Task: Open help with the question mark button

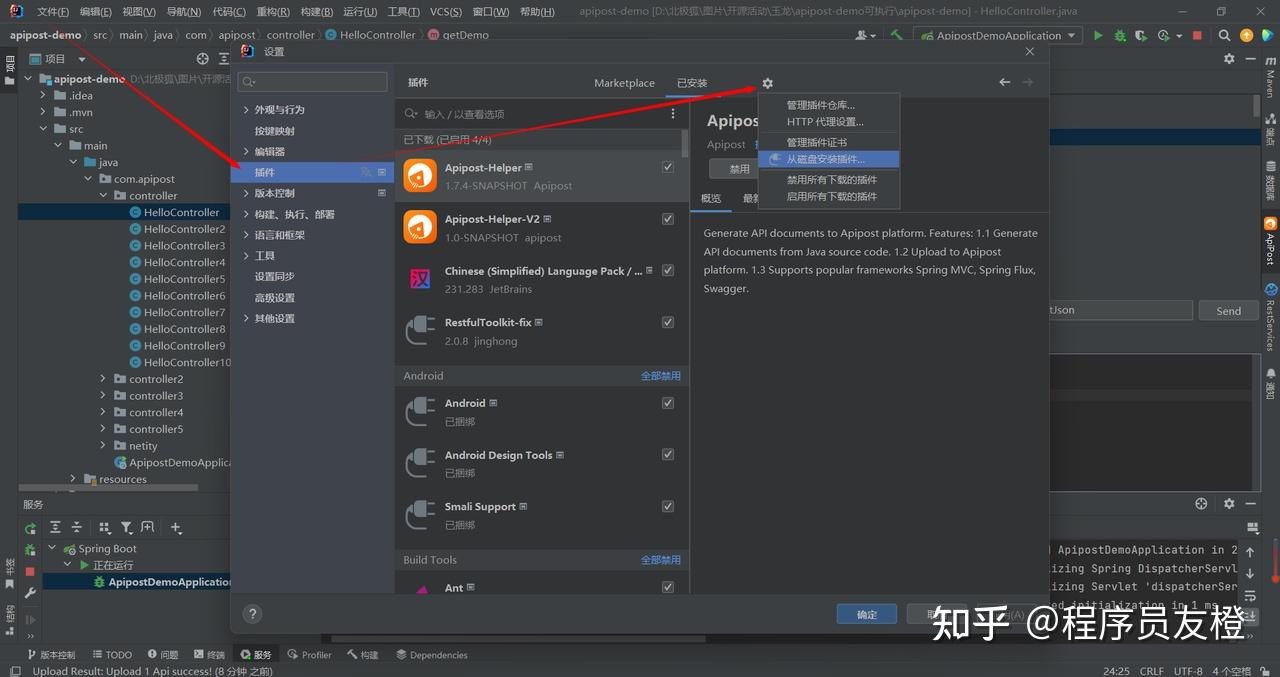Action: pyautogui.click(x=252, y=614)
